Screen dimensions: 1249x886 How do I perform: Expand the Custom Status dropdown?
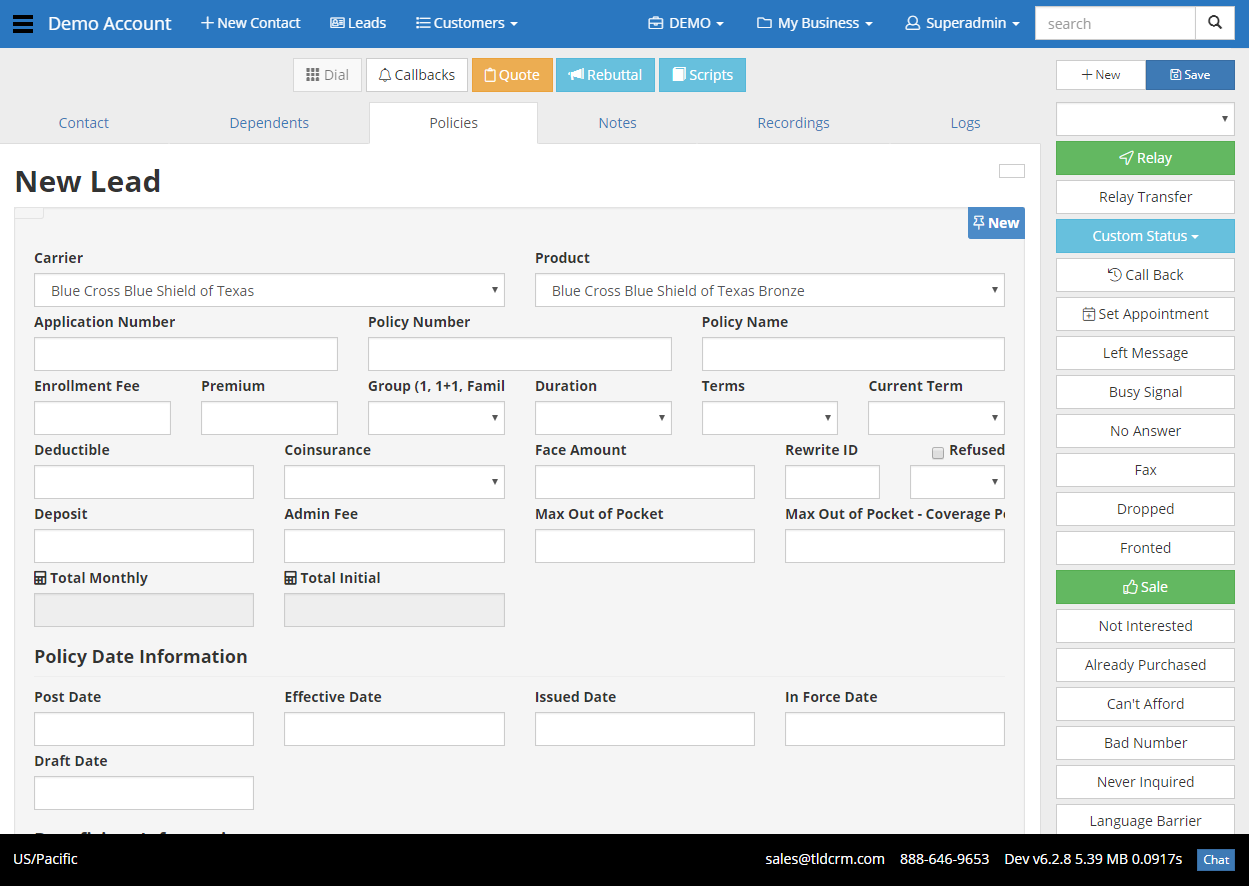[1144, 236]
